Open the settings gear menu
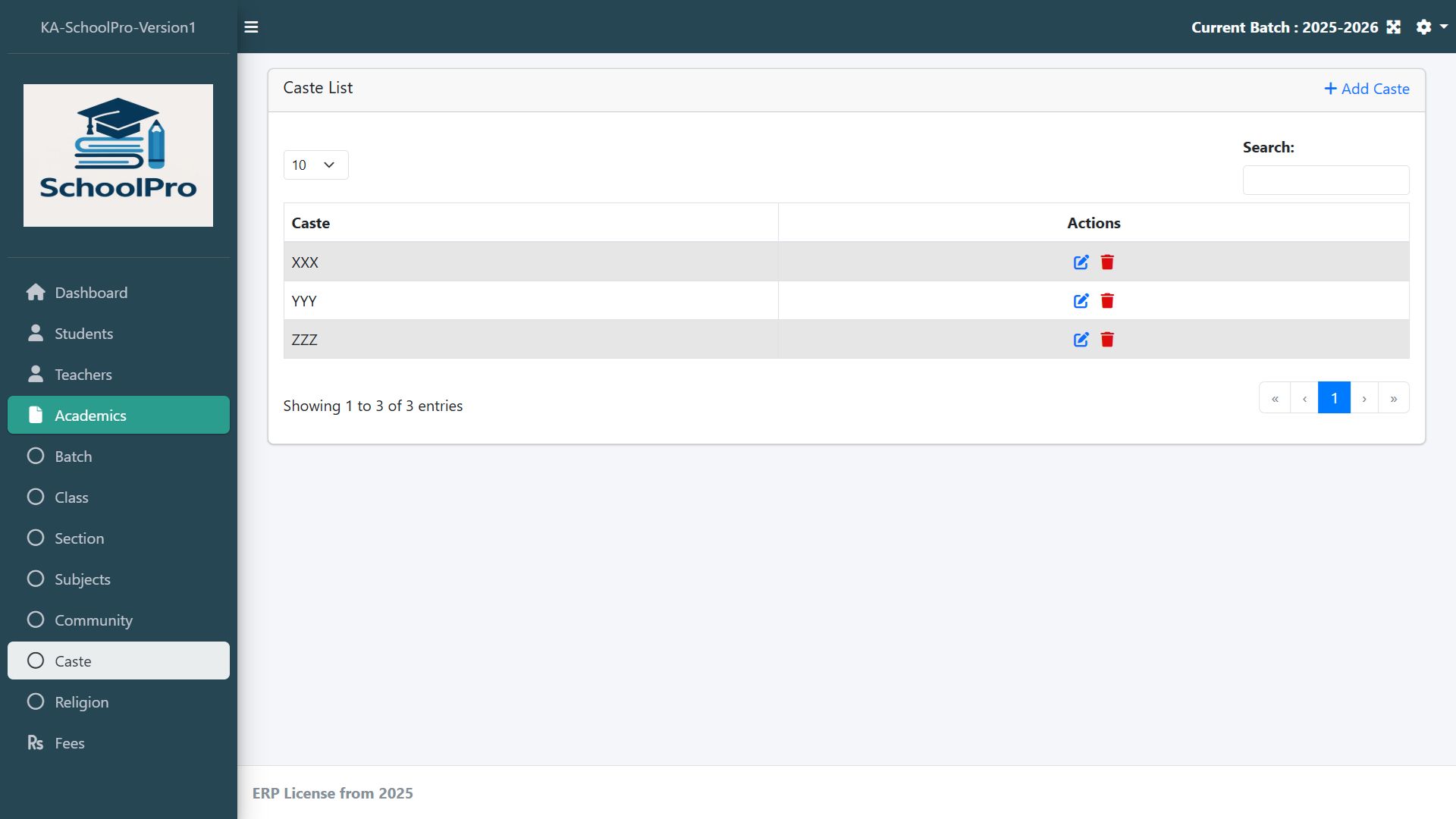 tap(1424, 27)
